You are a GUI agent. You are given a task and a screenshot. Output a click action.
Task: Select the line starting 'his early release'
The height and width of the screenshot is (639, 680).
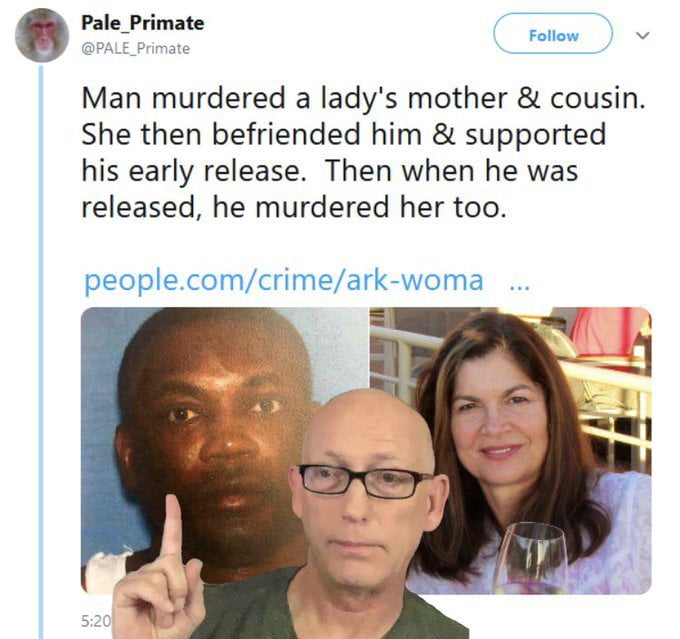click(x=330, y=171)
